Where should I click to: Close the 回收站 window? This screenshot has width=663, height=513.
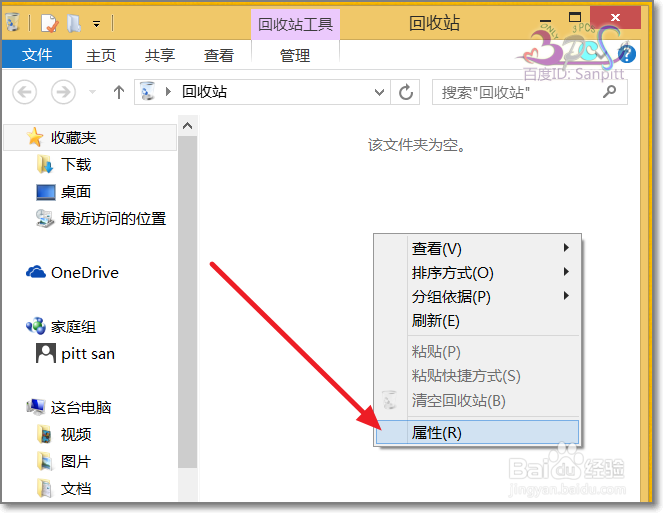[615, 17]
